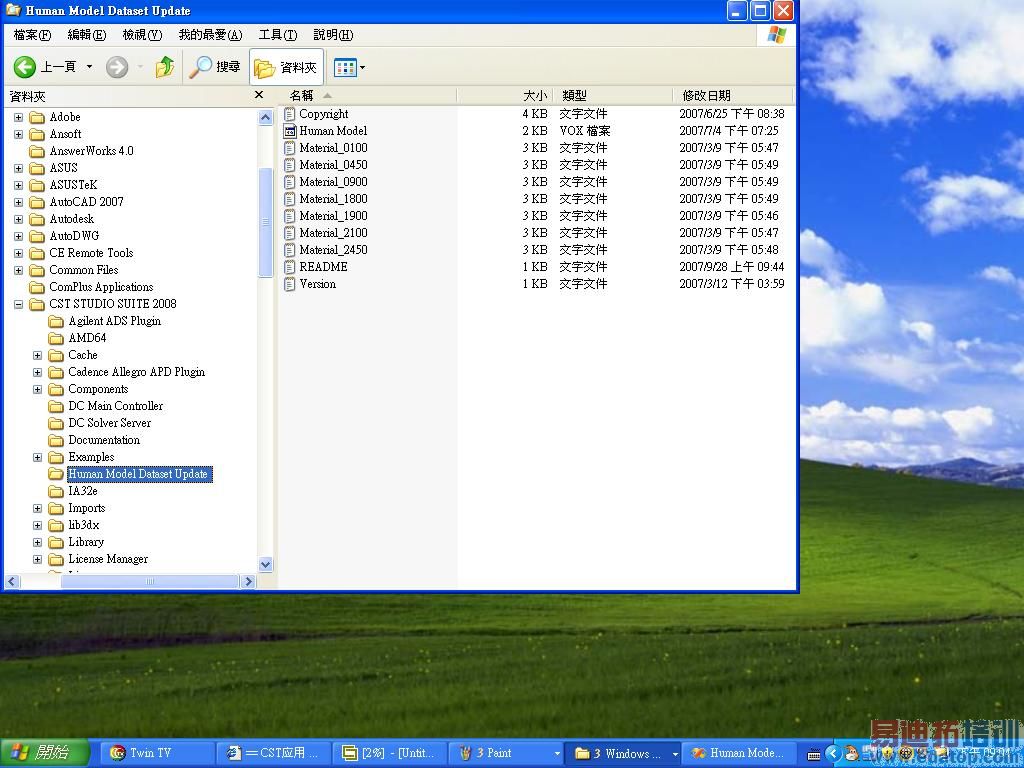Screen dimensions: 1024x768
Task: Expand the Adobe folder node
Action: click(x=18, y=118)
